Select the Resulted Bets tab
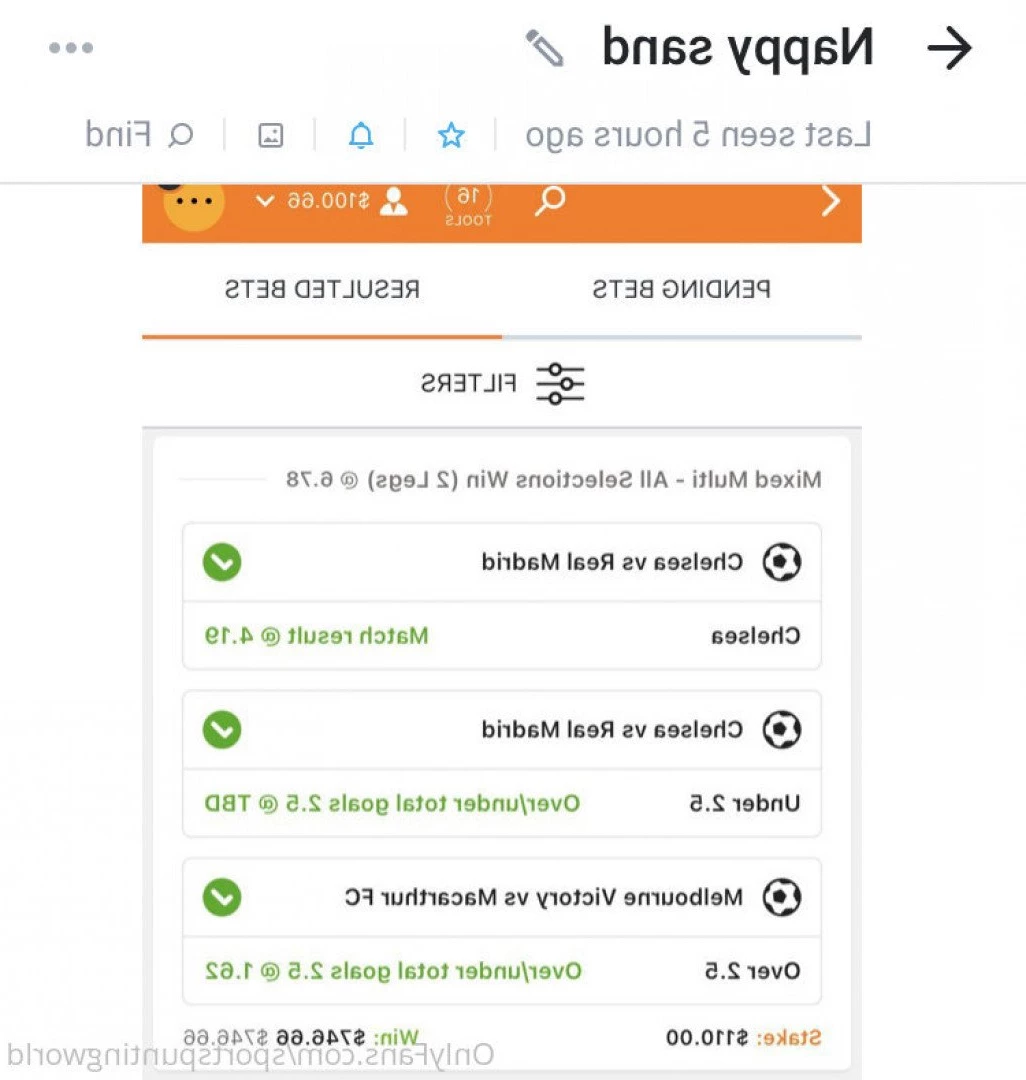Viewport: 1026px width, 1080px height. [322, 289]
